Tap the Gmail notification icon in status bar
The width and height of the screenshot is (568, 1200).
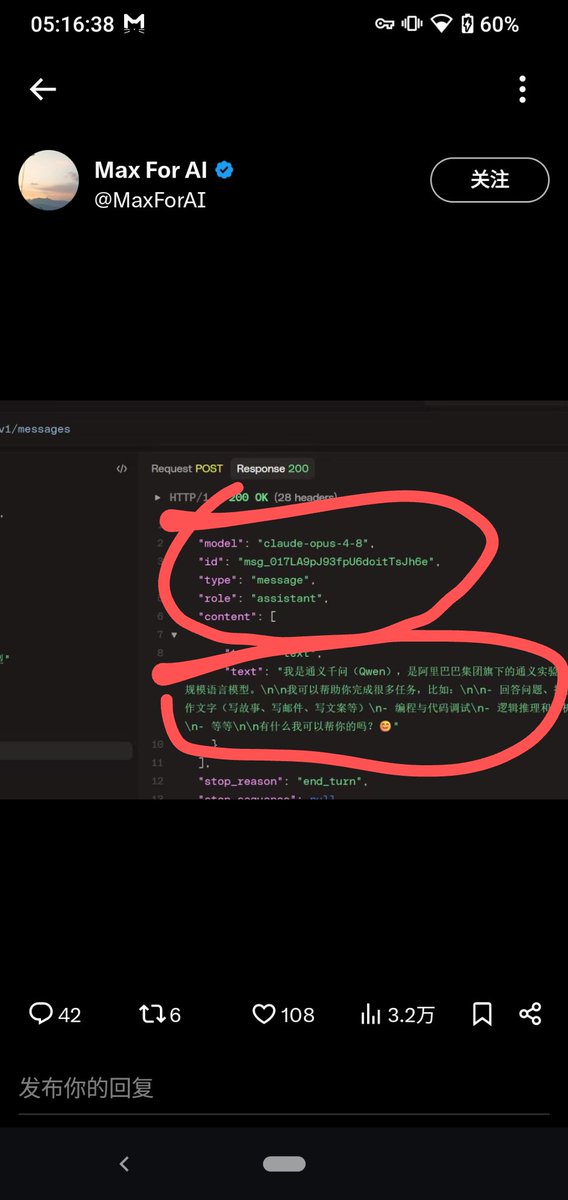[135, 24]
